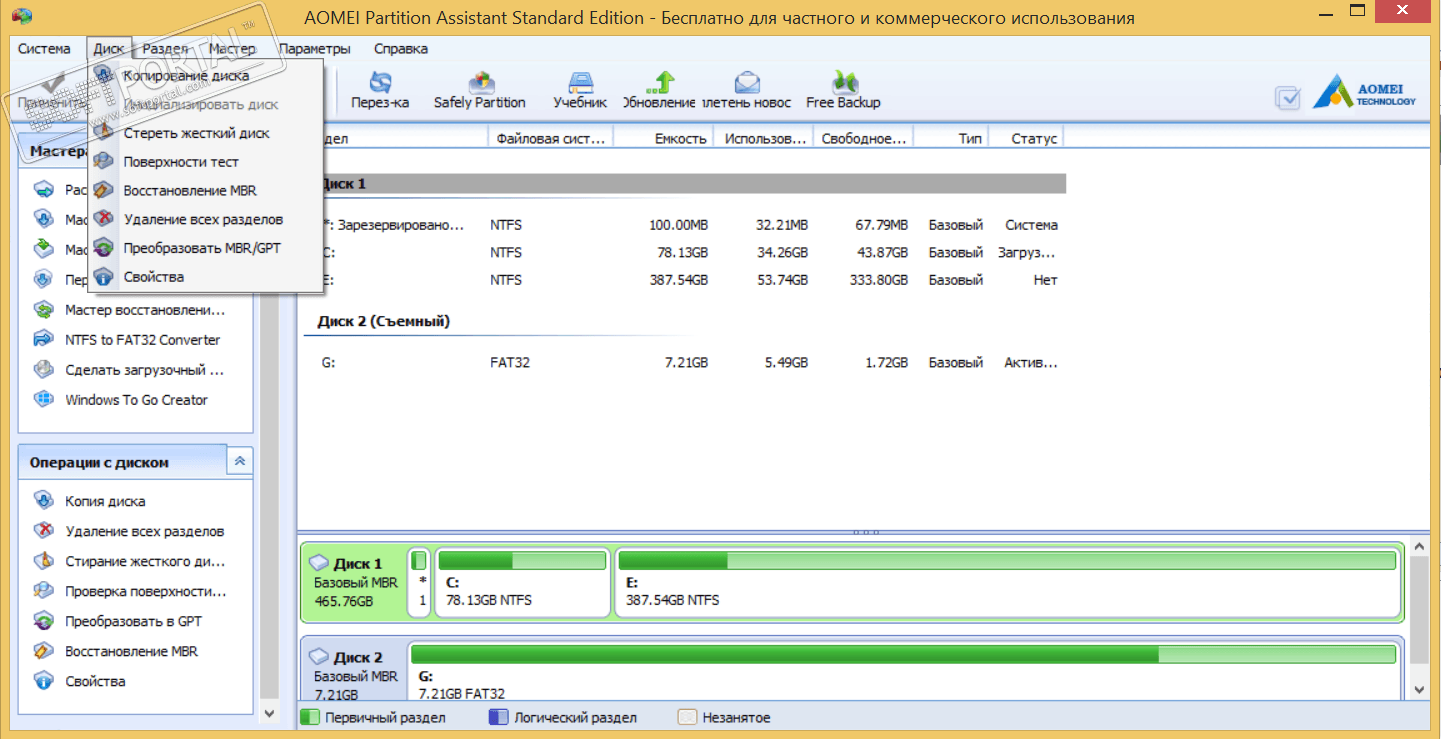Click sidebar Свойства icon
The width and height of the screenshot is (1441, 739).
tap(44, 681)
